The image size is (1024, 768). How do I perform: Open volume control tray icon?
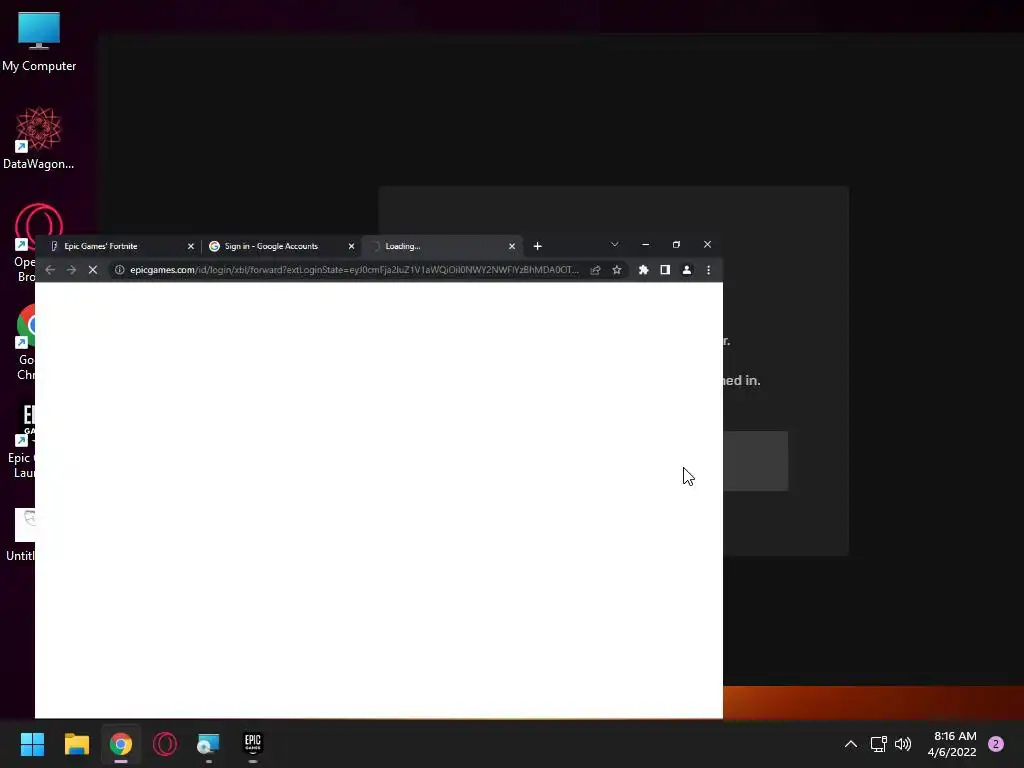click(x=903, y=744)
